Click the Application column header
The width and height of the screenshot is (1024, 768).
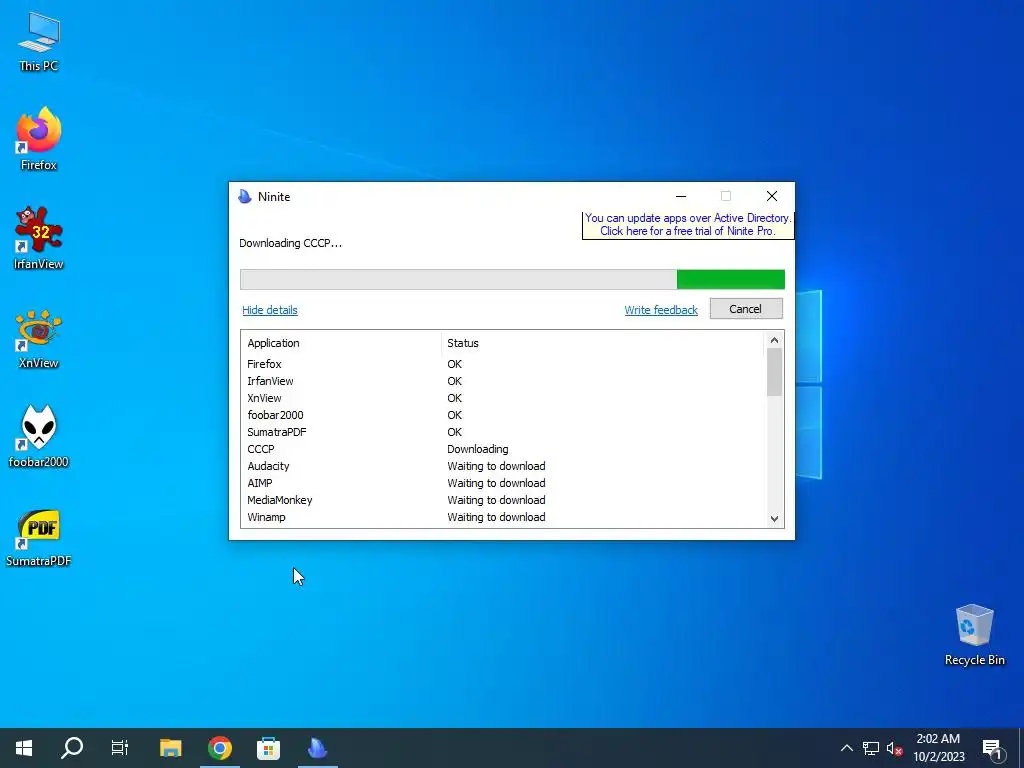(341, 343)
